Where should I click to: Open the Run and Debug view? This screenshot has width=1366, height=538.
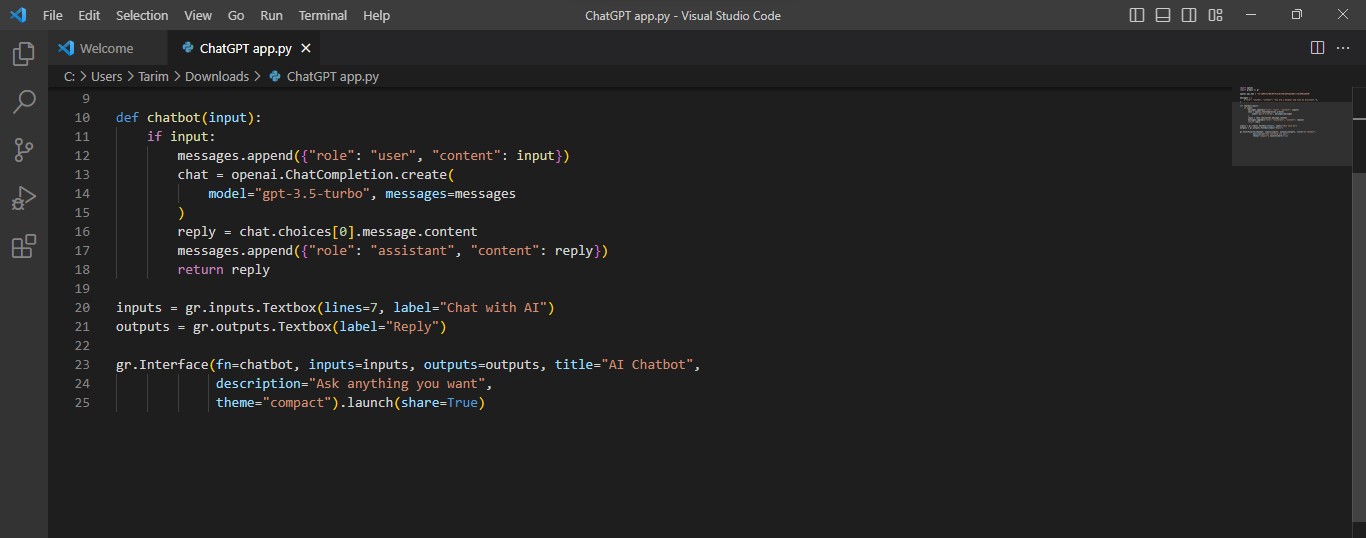coord(24,198)
